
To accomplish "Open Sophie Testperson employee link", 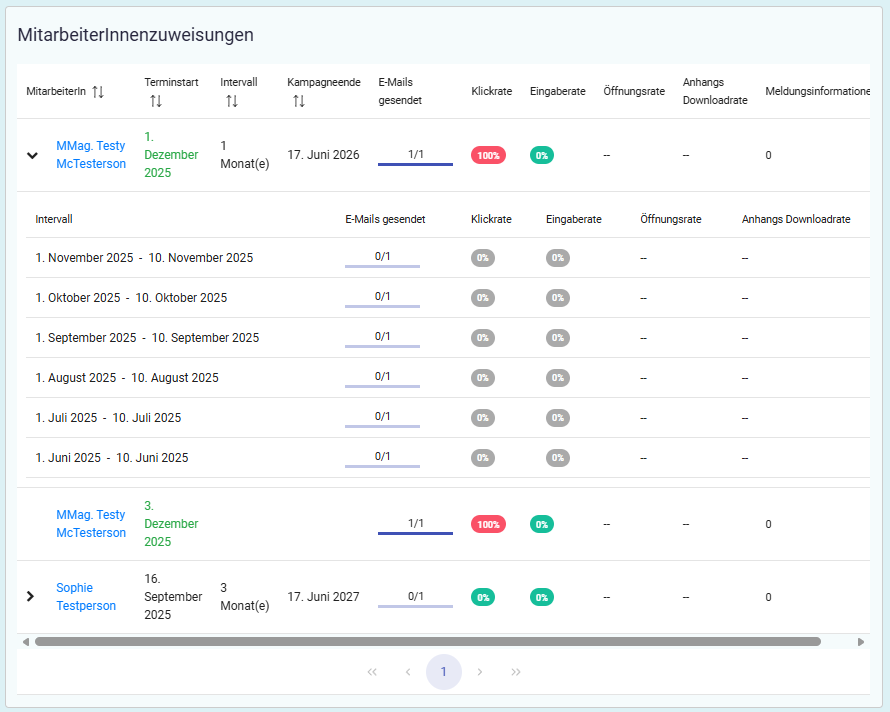I will 86,597.
